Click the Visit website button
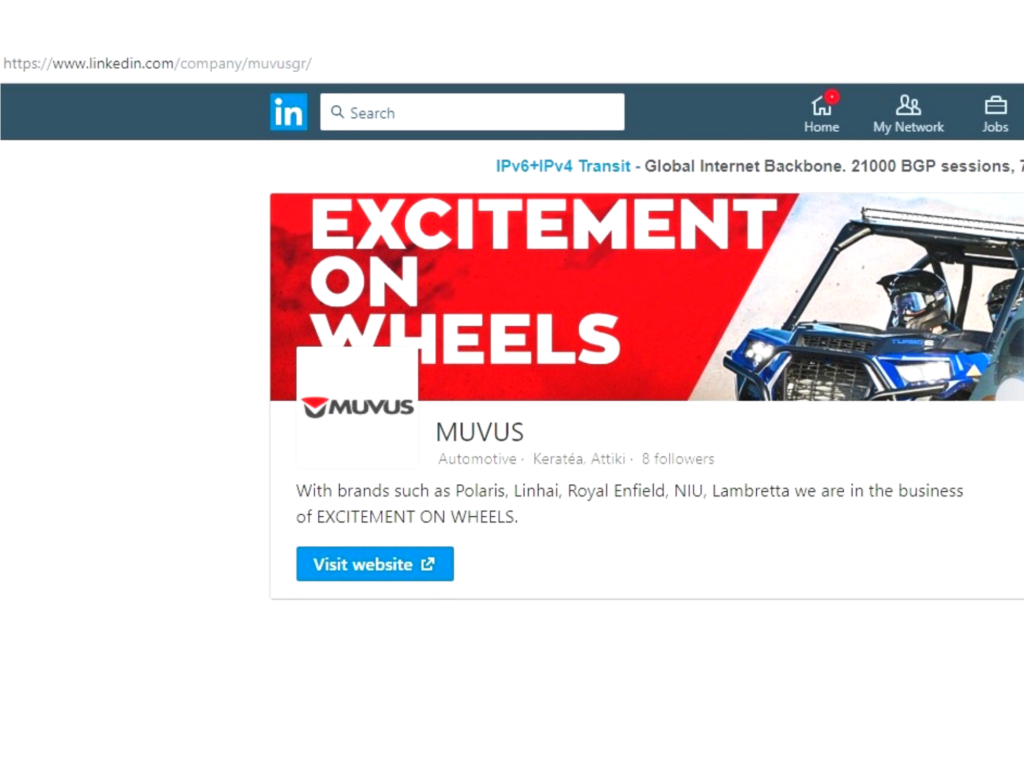Screen dimensions: 1024x768 click(x=375, y=564)
